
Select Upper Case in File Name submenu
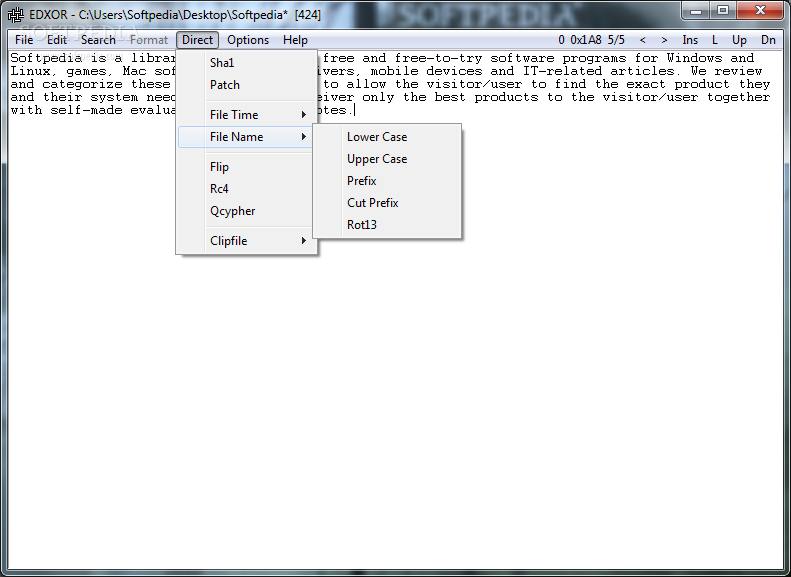tap(387, 159)
